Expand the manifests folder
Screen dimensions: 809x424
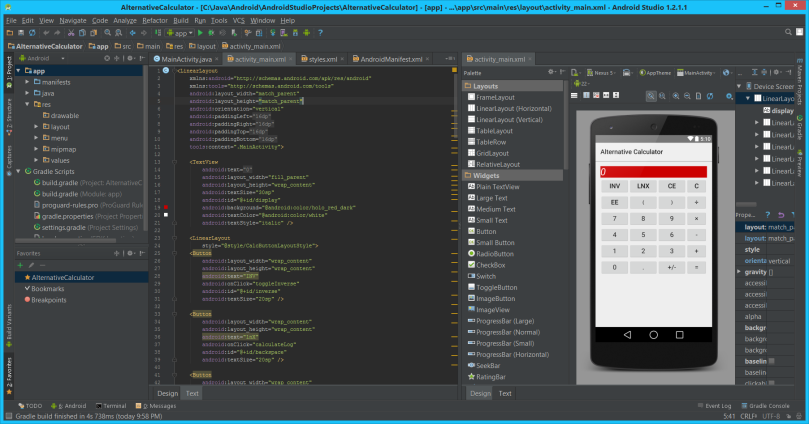27,82
